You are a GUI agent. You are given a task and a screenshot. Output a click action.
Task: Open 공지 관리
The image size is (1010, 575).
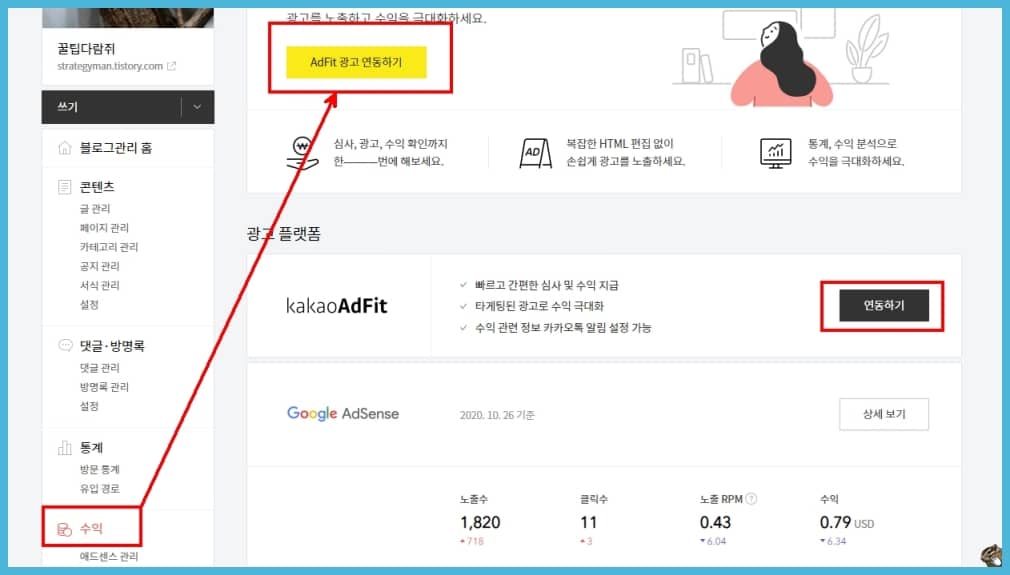[x=100, y=266]
